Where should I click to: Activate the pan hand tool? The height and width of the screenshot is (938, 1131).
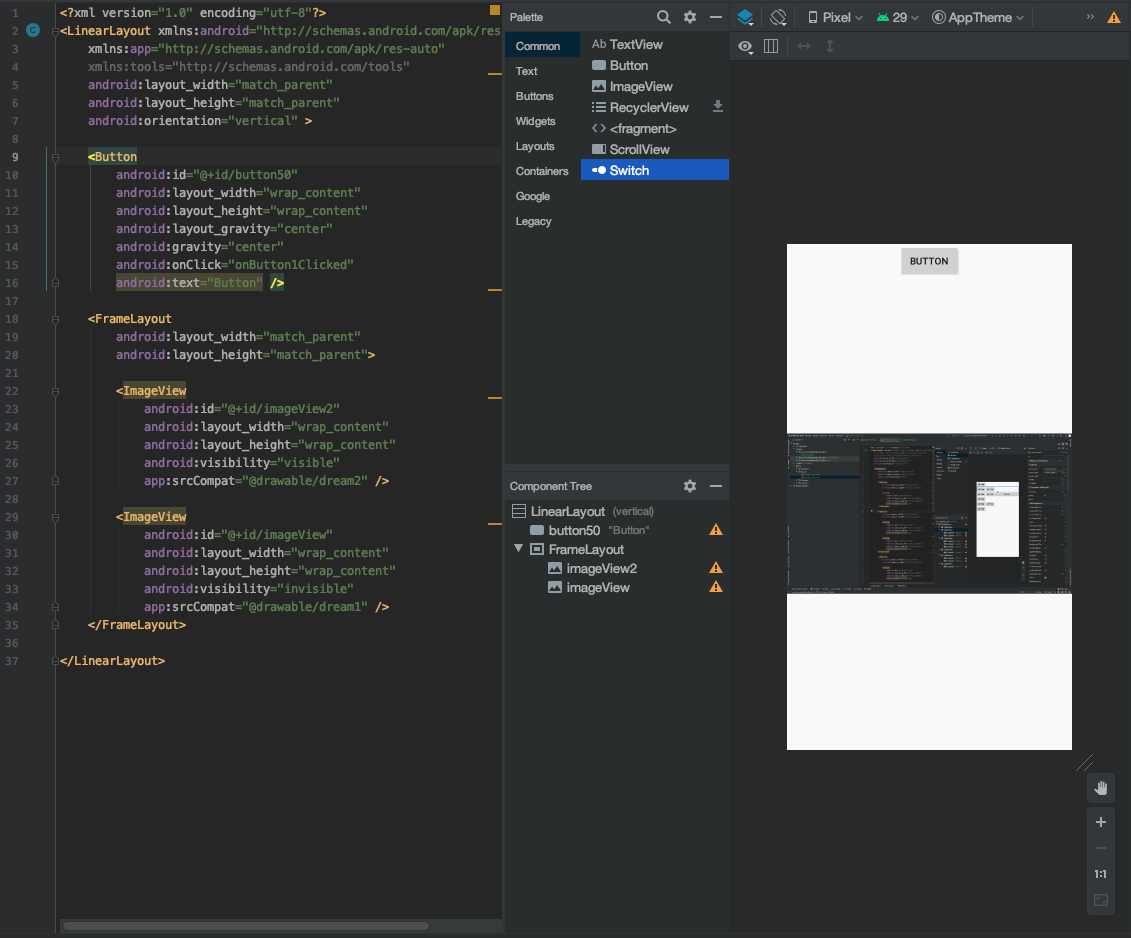1101,787
